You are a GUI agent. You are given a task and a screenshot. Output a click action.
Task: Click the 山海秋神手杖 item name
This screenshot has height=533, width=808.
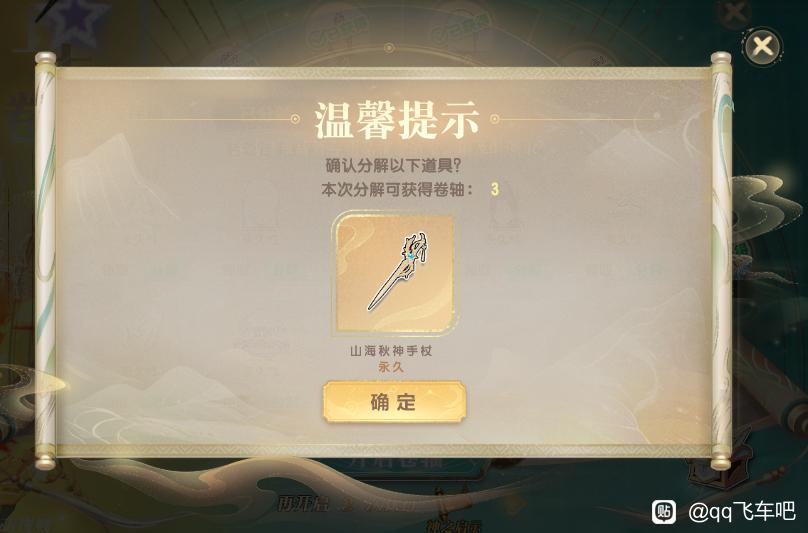coord(391,352)
